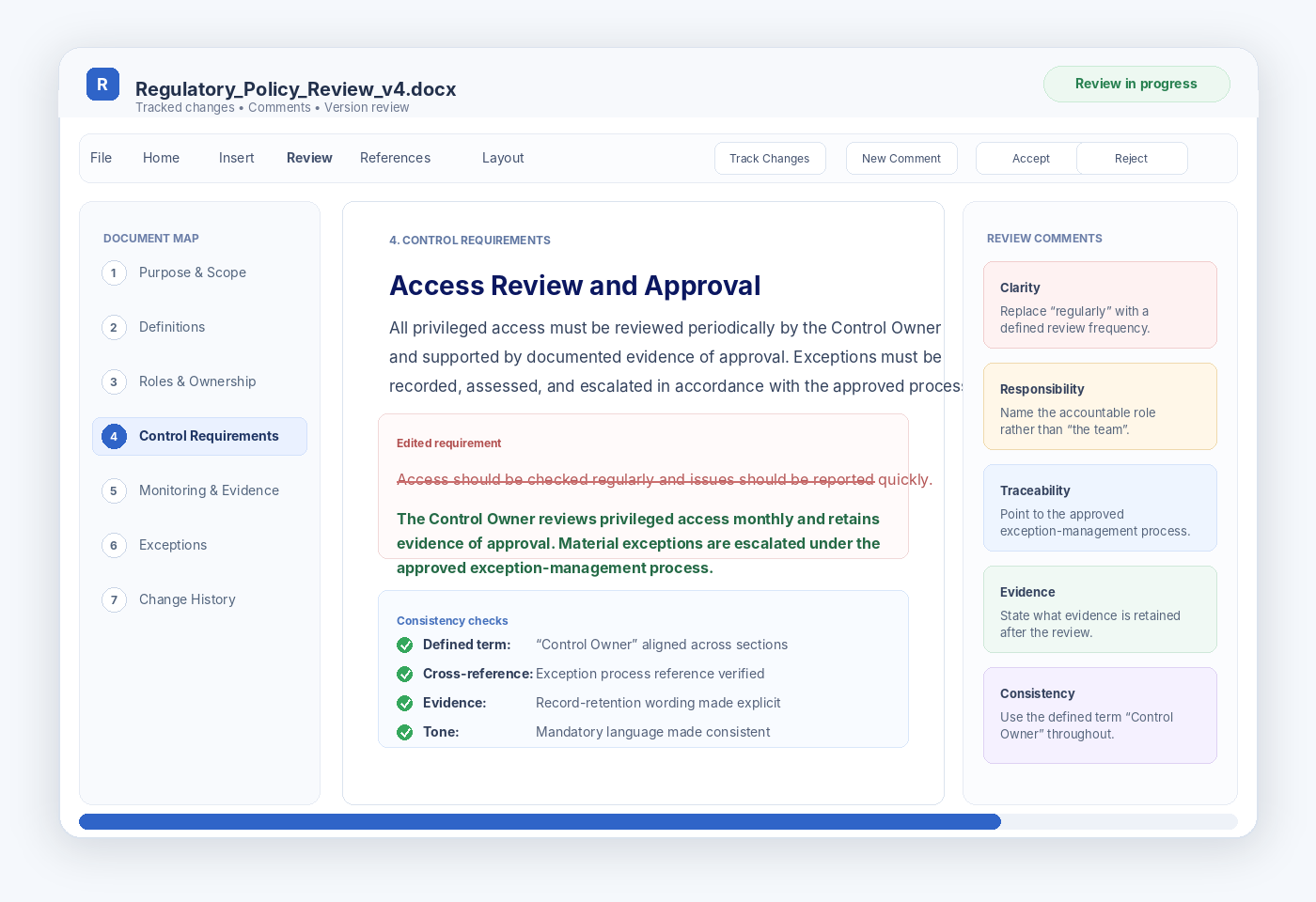The image size is (1316, 902).
Task: Go to the Layout tab
Action: pos(503,158)
